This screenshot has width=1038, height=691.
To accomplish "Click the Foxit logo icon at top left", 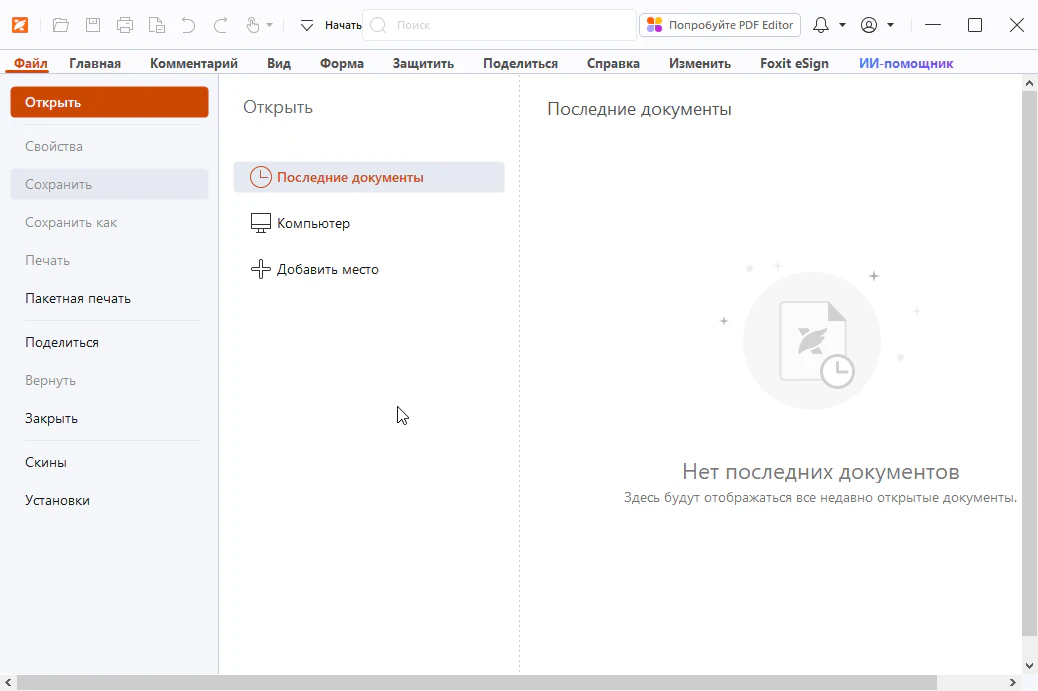I will [x=20, y=25].
